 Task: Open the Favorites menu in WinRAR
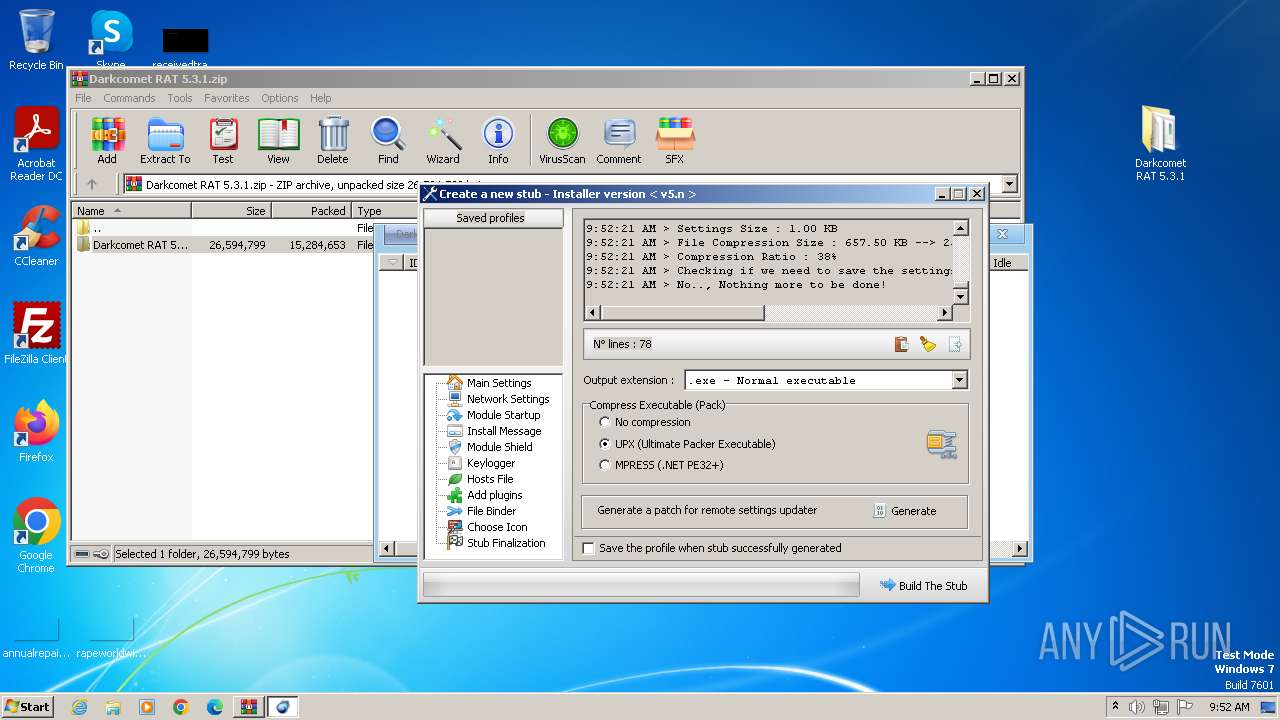(227, 98)
